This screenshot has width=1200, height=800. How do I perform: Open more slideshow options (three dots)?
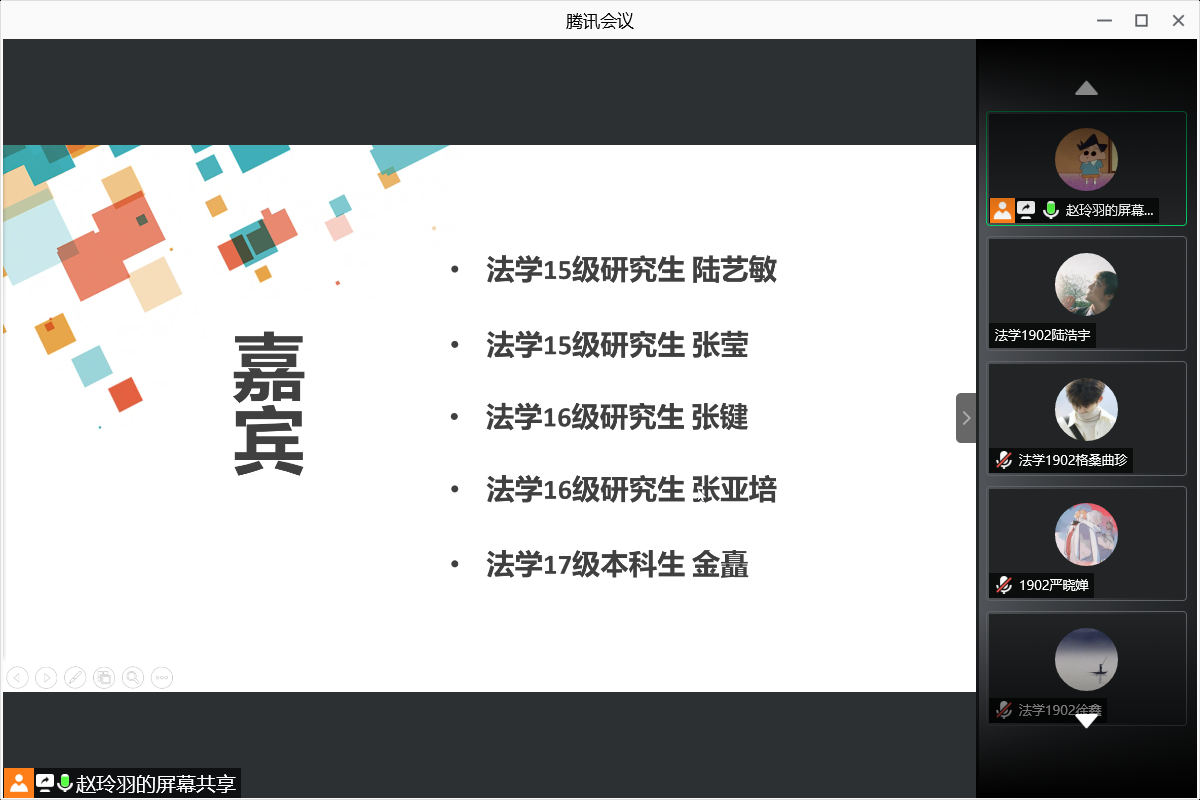click(162, 678)
